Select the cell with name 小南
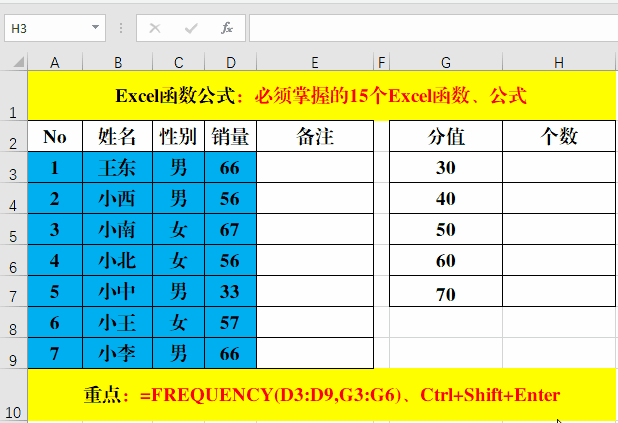The width and height of the screenshot is (618, 423). (x=117, y=229)
